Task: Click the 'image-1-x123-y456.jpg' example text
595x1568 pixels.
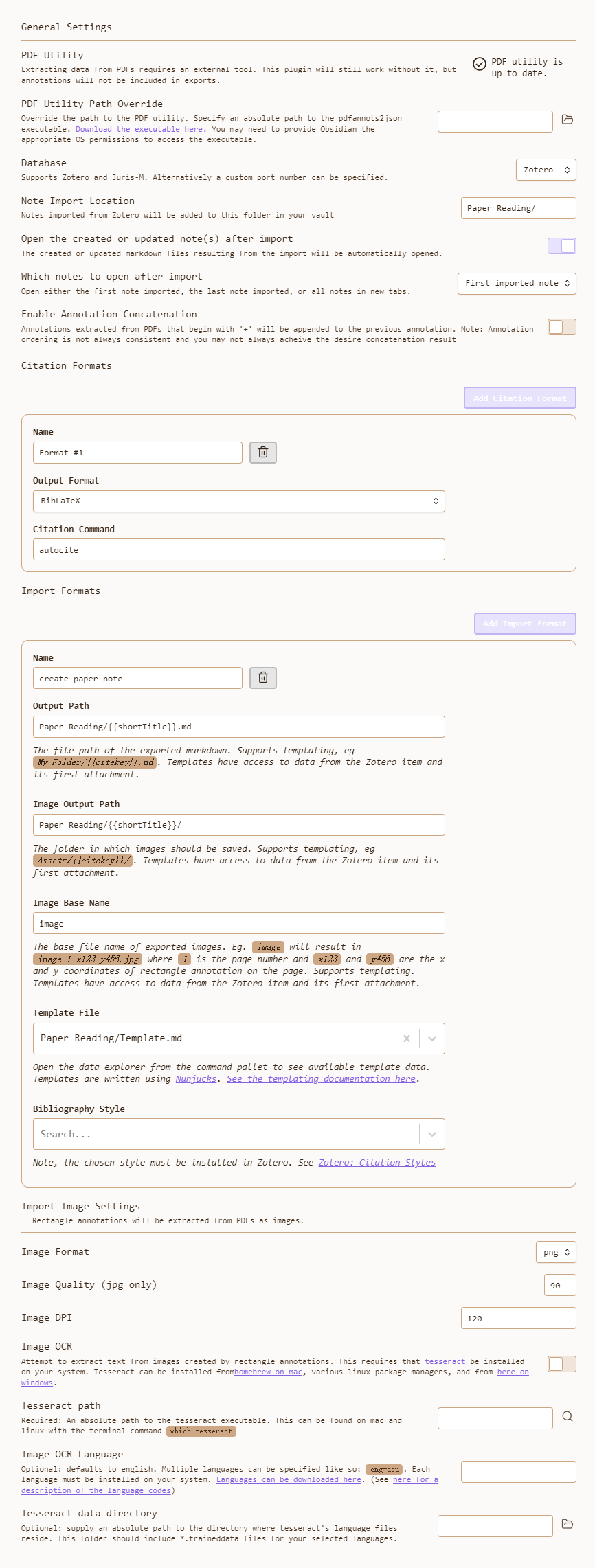Action: click(x=88, y=959)
